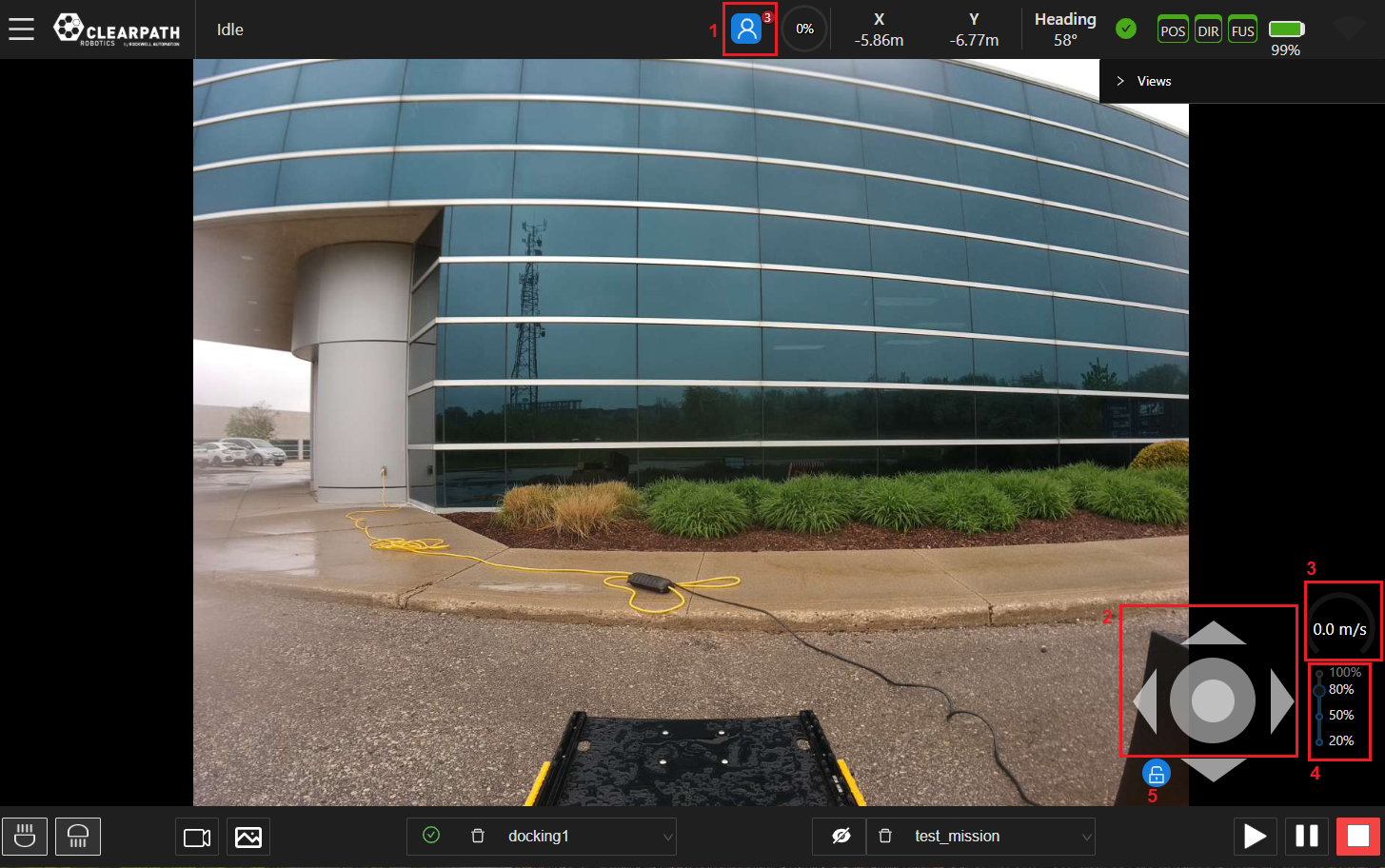Open the hamburger menu
The width and height of the screenshot is (1385, 868).
(x=21, y=30)
